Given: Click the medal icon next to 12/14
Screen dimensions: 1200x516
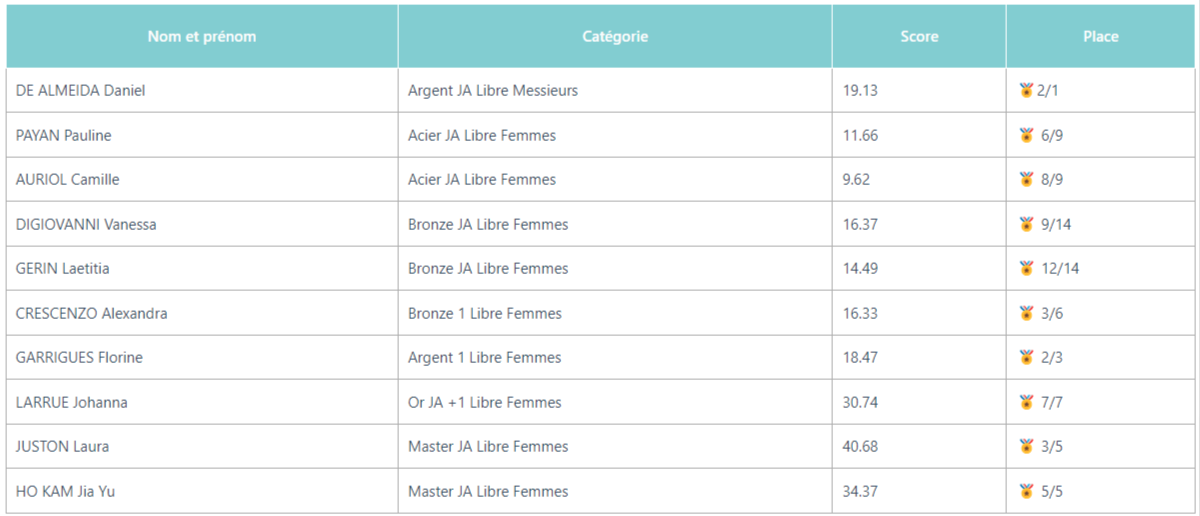Looking at the screenshot, I should (1026, 268).
